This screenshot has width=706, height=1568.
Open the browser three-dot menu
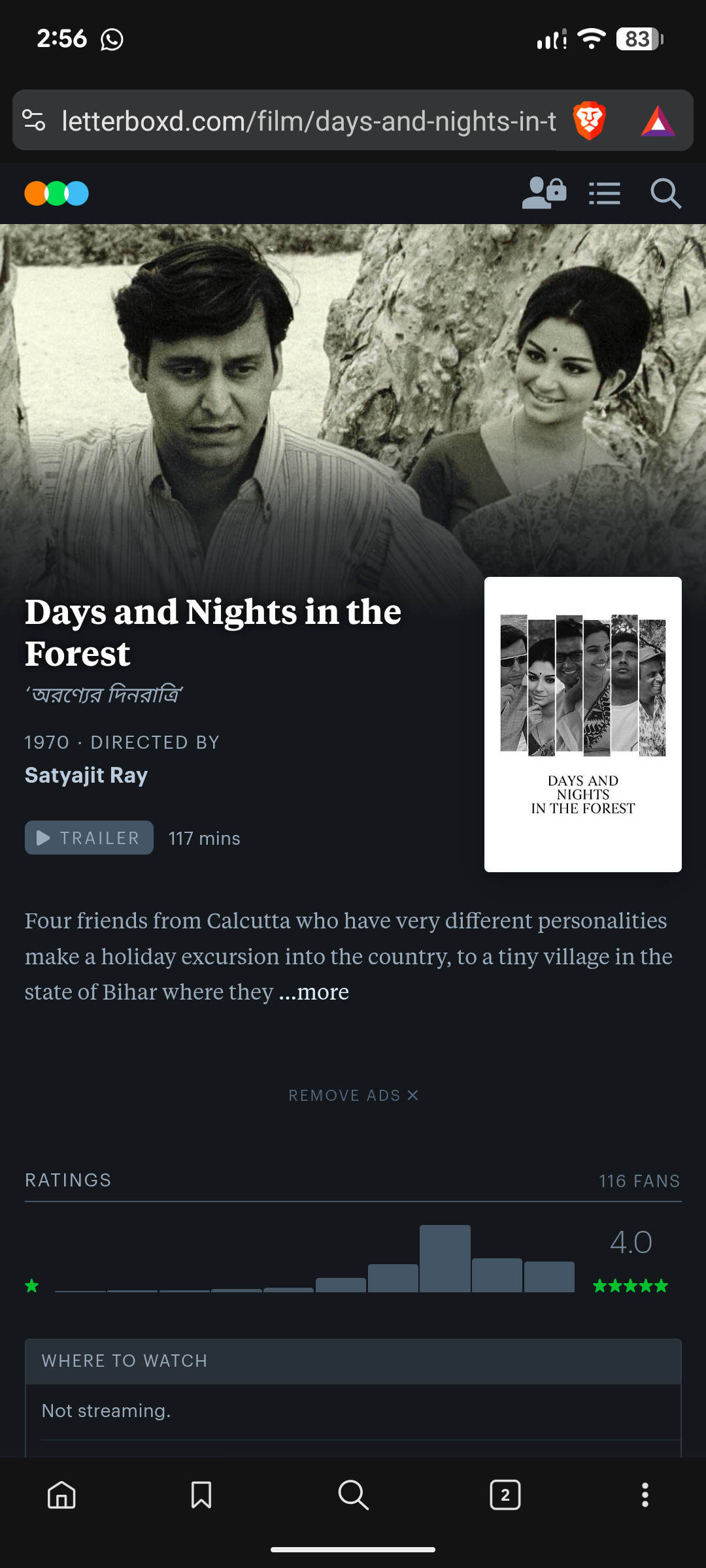tap(645, 1495)
